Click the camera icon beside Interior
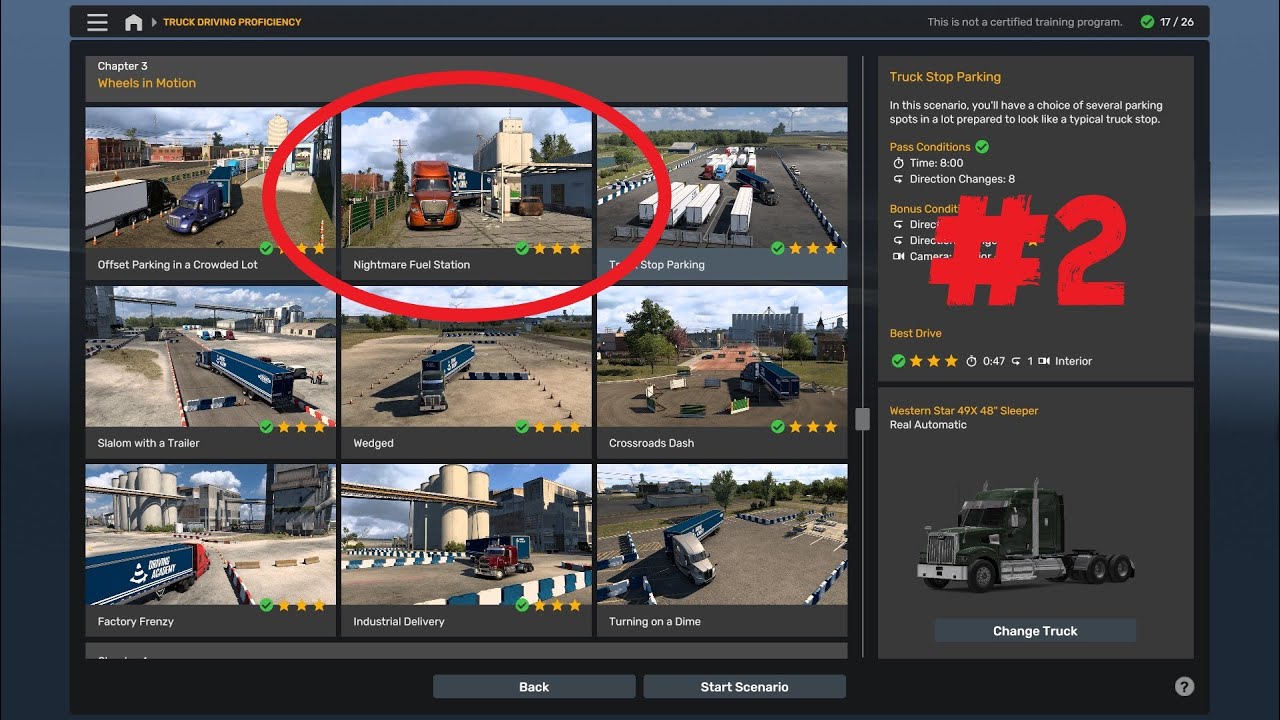Viewport: 1280px width, 720px height. coord(1044,361)
